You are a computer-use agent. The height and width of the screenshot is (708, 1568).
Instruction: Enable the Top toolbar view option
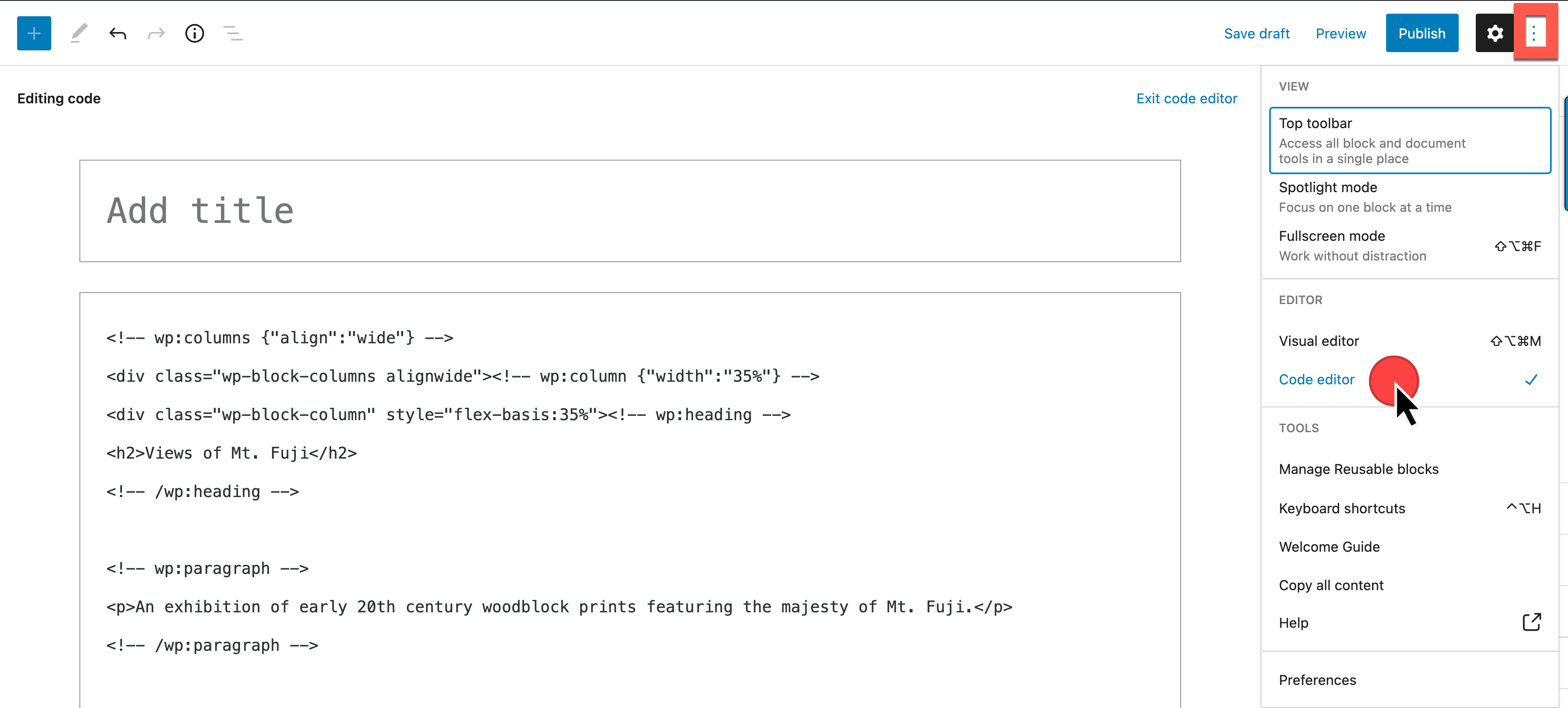1409,140
